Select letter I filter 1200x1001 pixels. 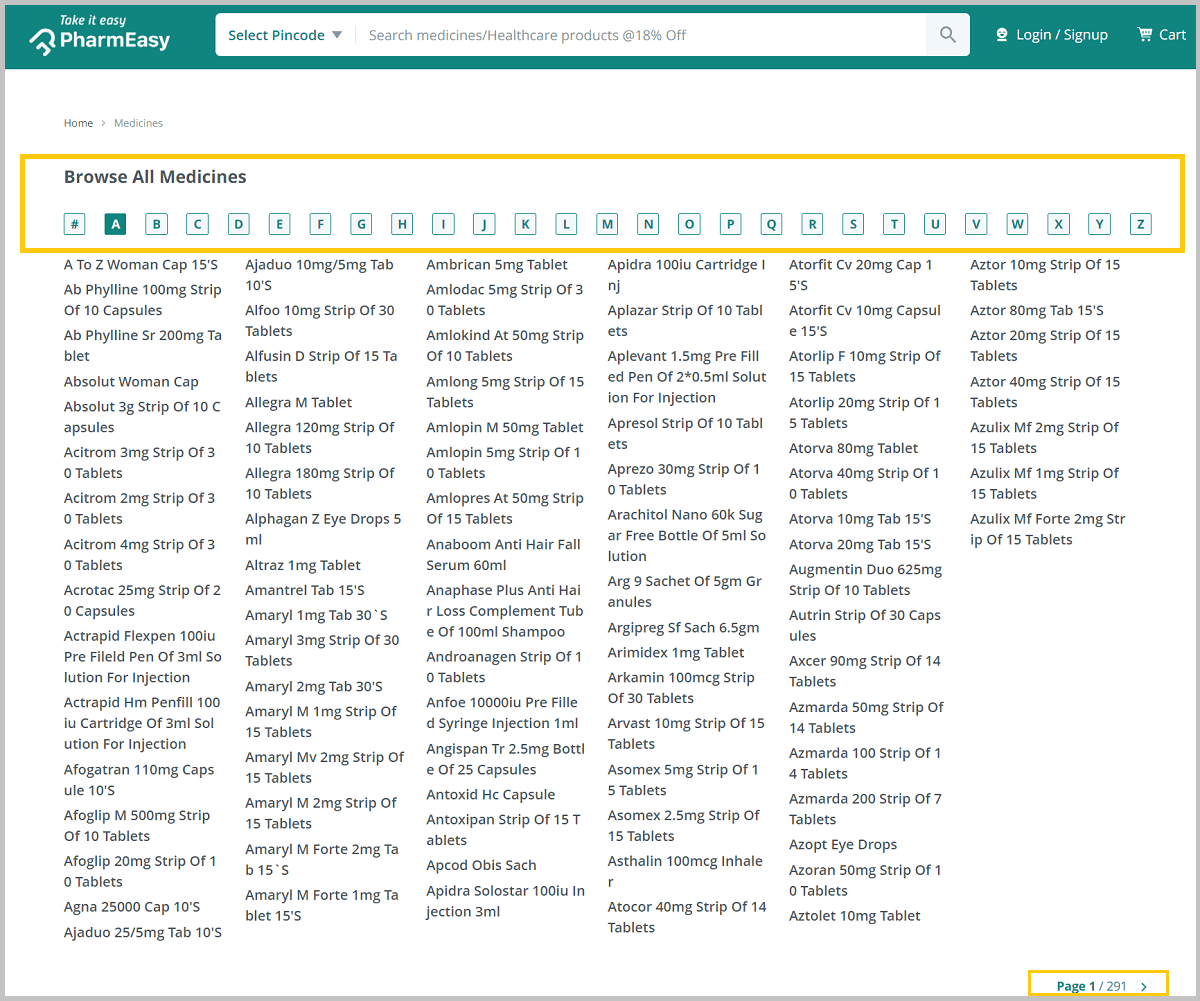[443, 224]
